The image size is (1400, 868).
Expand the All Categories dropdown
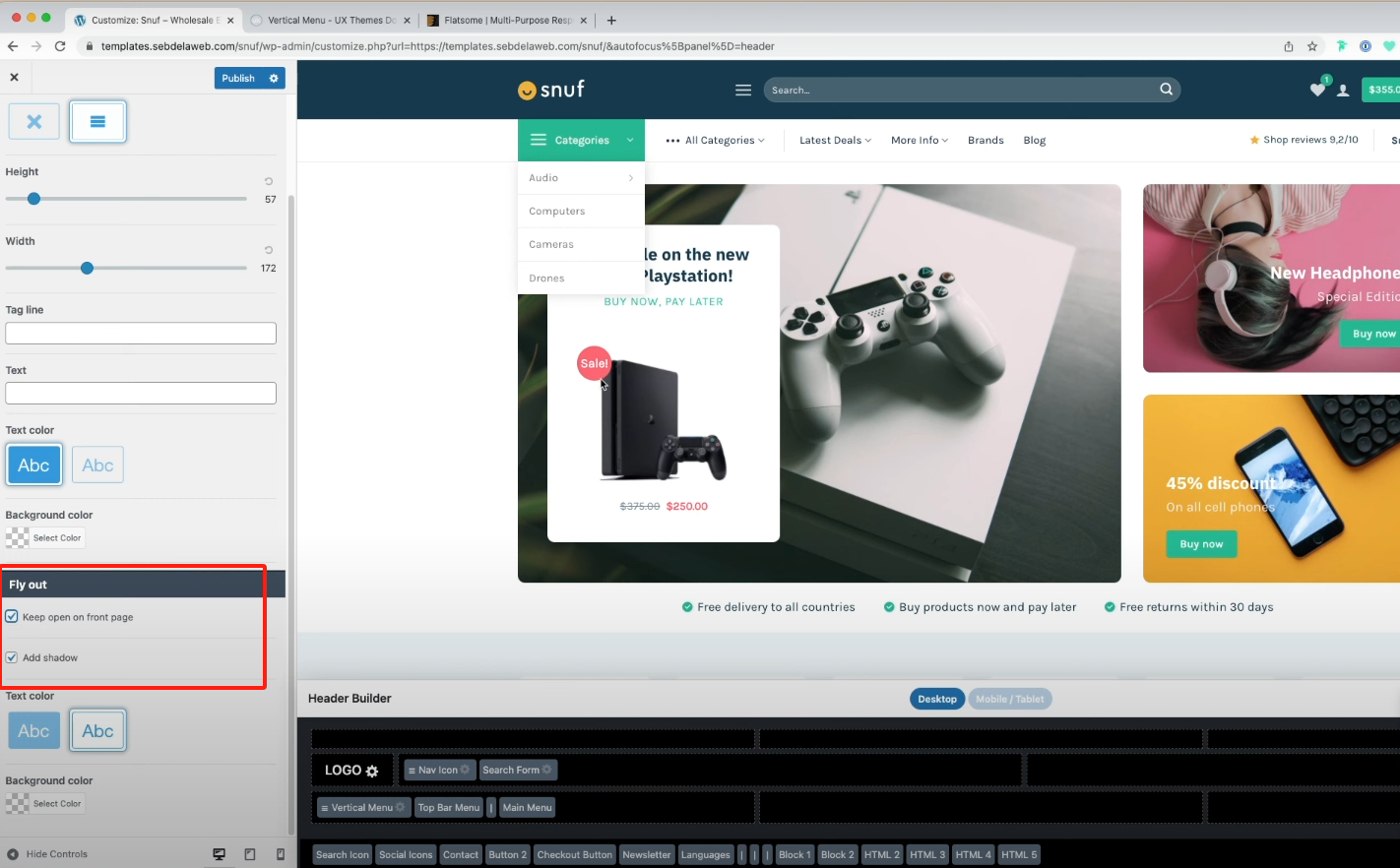[x=715, y=141]
